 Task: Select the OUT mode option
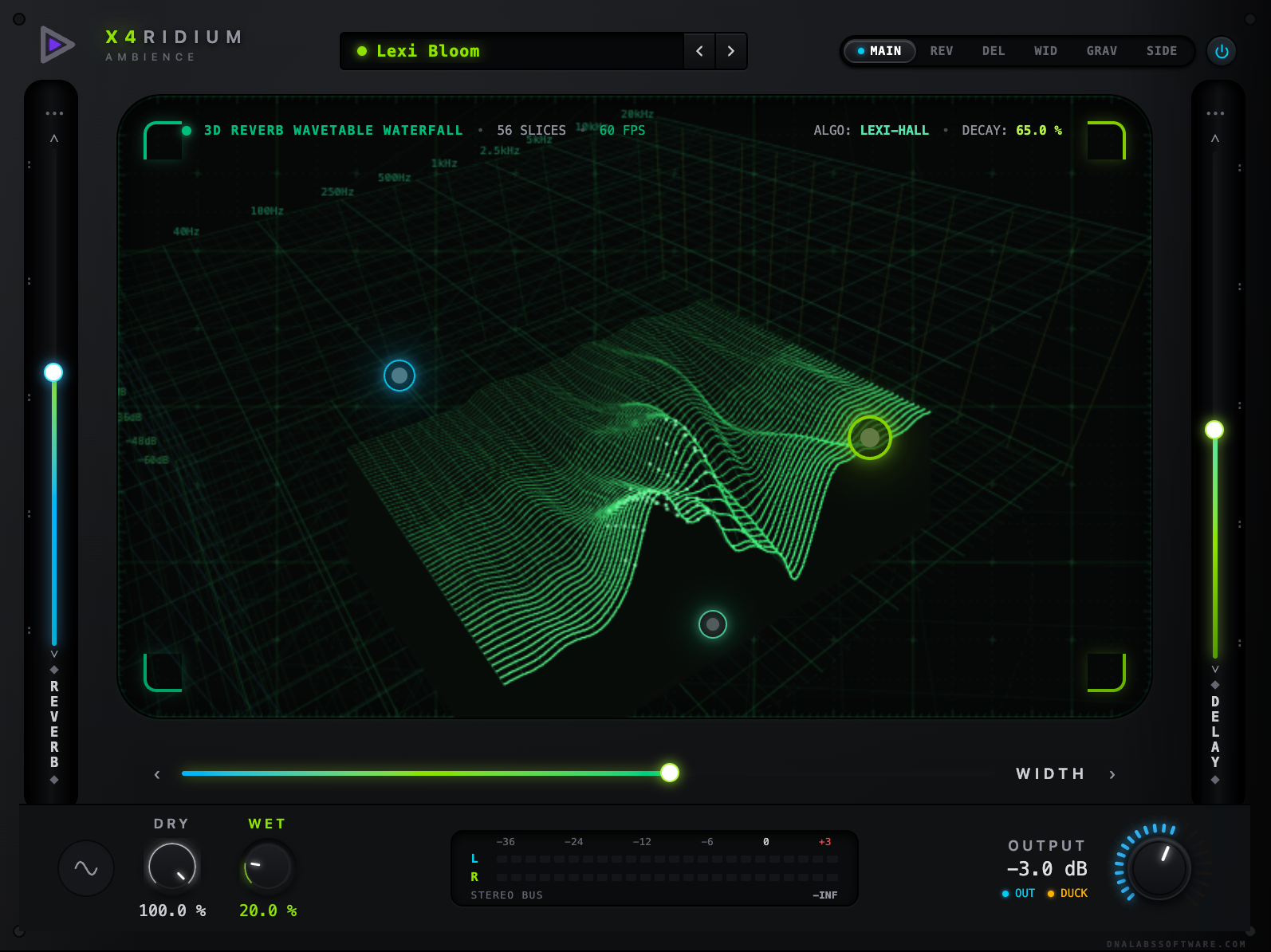[1018, 894]
